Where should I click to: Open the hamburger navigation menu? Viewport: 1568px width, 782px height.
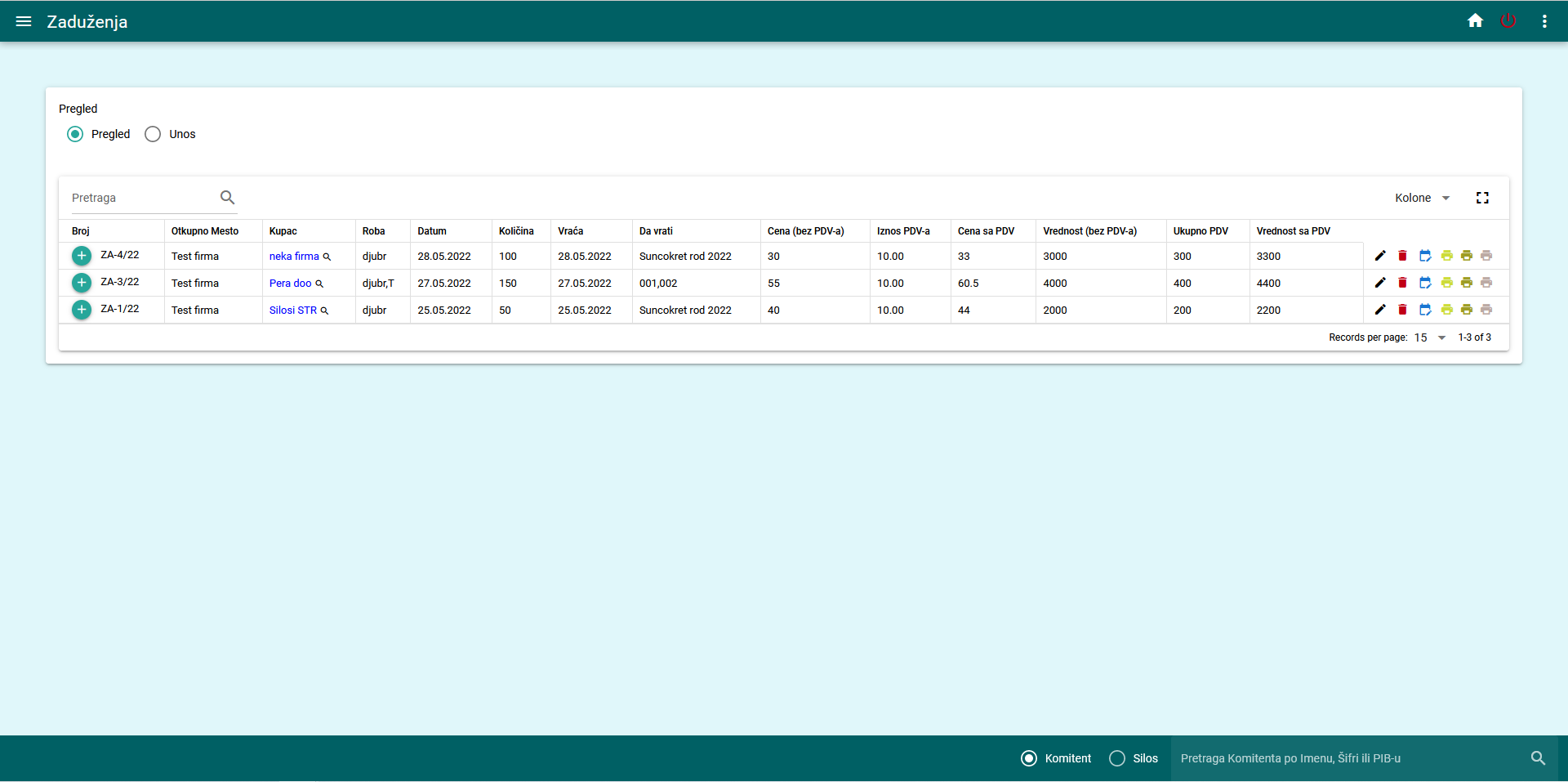[x=24, y=21]
